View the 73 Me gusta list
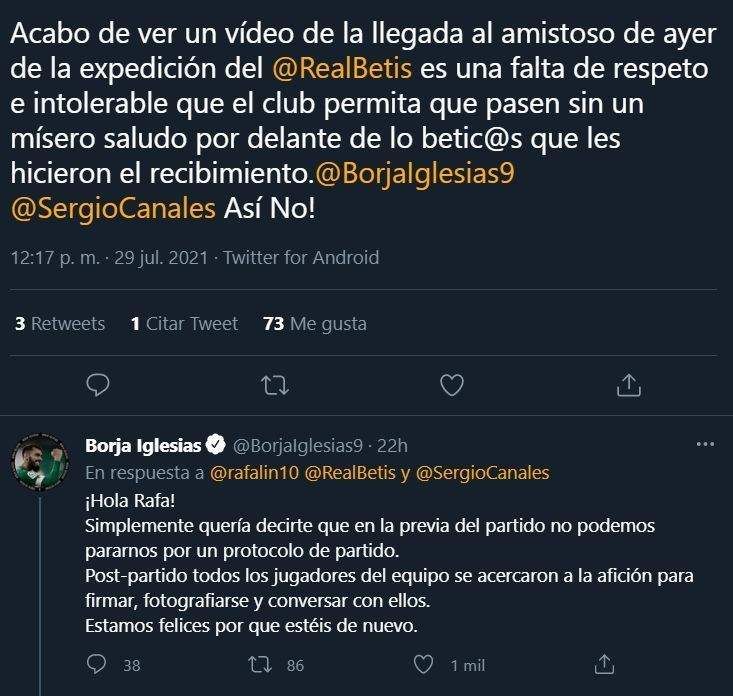 click(x=315, y=323)
